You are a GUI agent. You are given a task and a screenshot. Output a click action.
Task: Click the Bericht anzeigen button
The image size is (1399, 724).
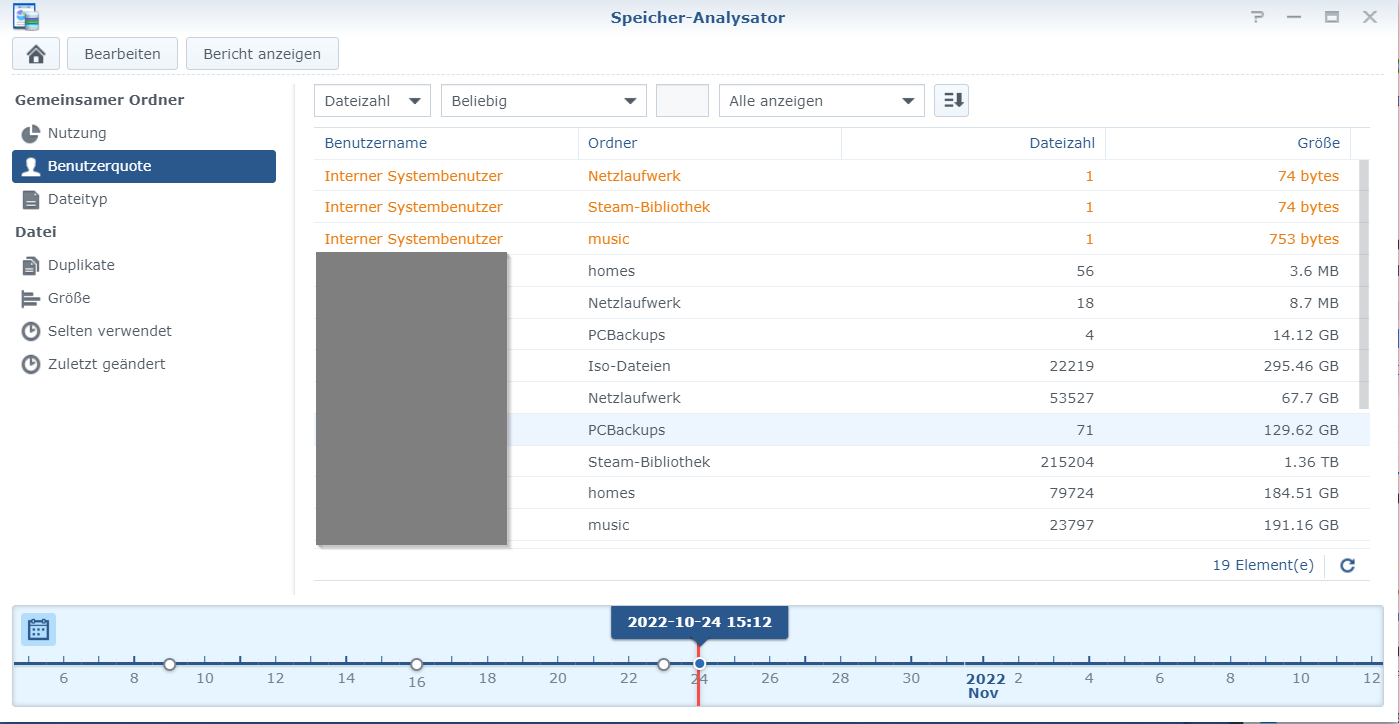pyautogui.click(x=262, y=54)
